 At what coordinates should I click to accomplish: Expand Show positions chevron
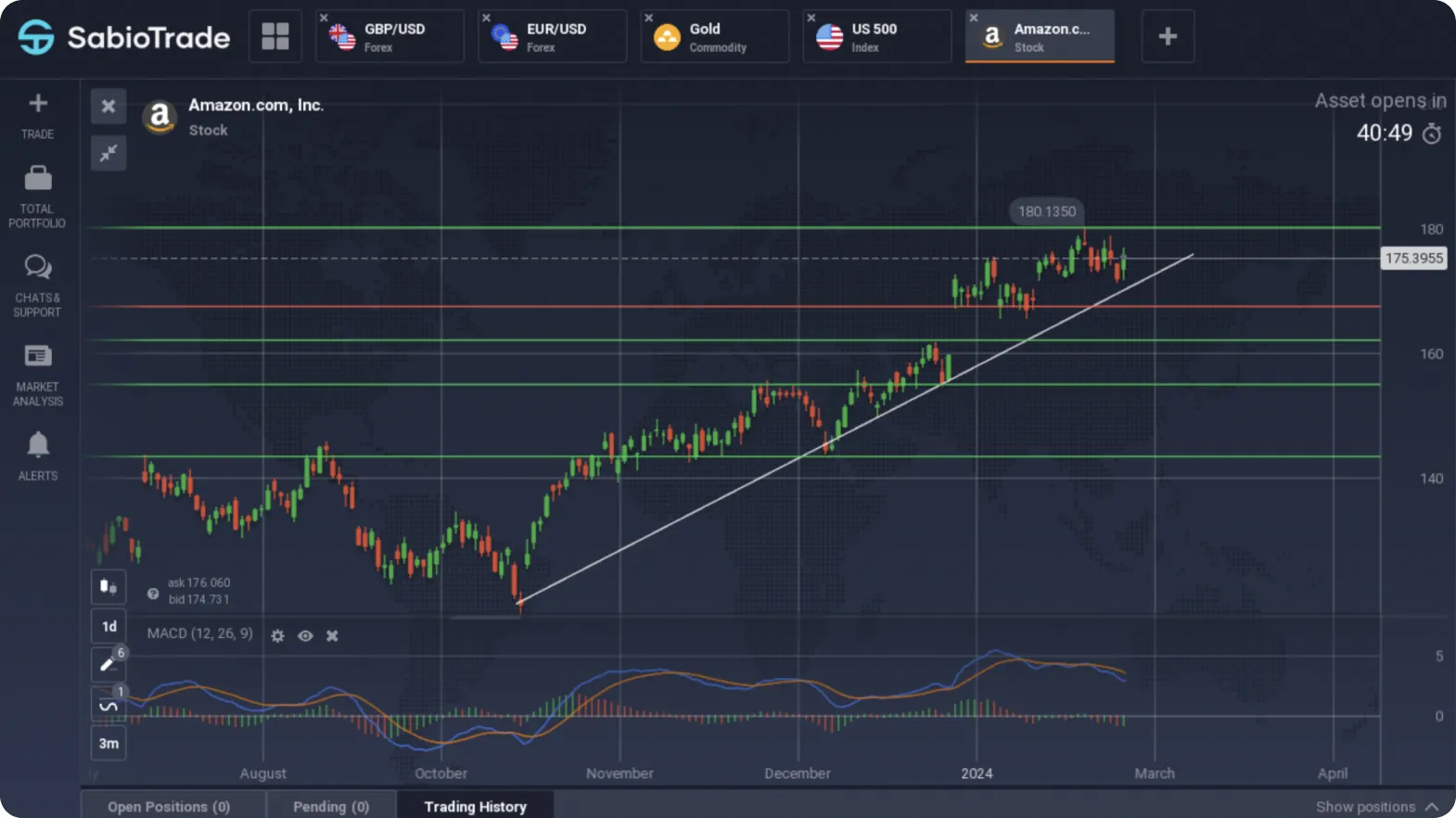[x=1433, y=807]
